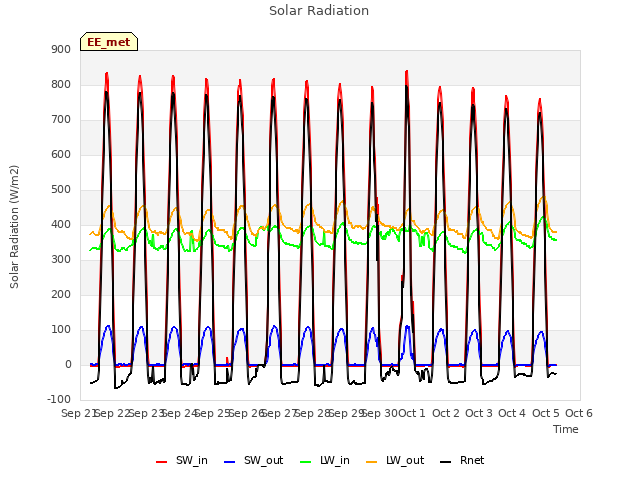The image size is (640, 480).
Task: Click the 700 y-axis tick label
Action: click(61, 120)
